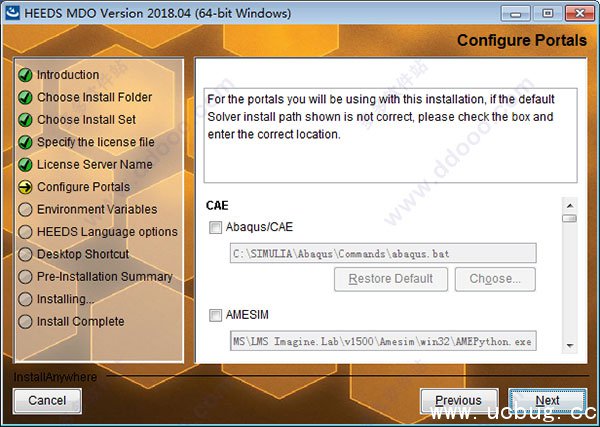Click the Configure Portals page heading
This screenshot has width=600, height=427.
point(522,41)
